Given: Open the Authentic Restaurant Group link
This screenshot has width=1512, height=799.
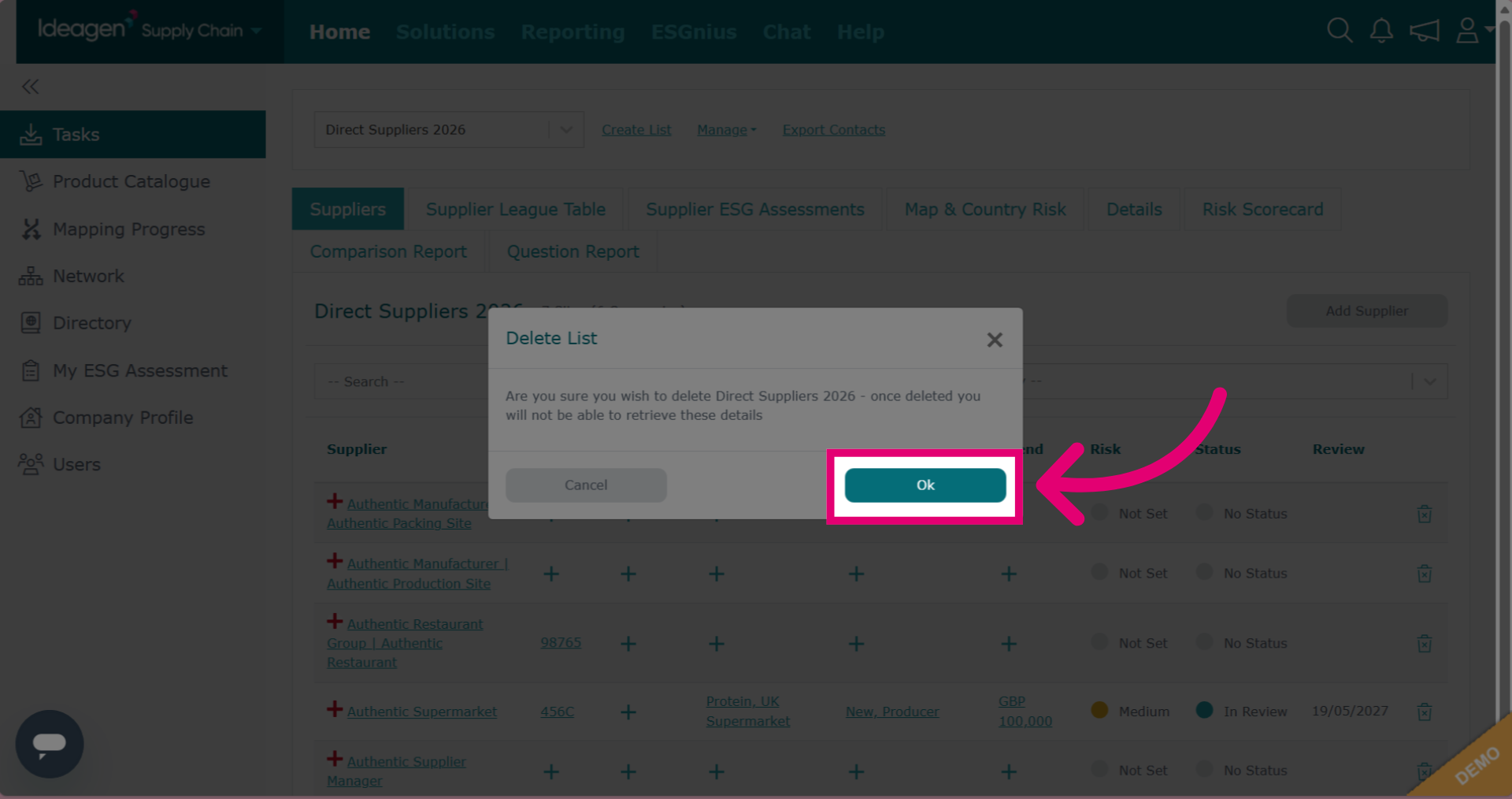Looking at the screenshot, I should 406,643.
